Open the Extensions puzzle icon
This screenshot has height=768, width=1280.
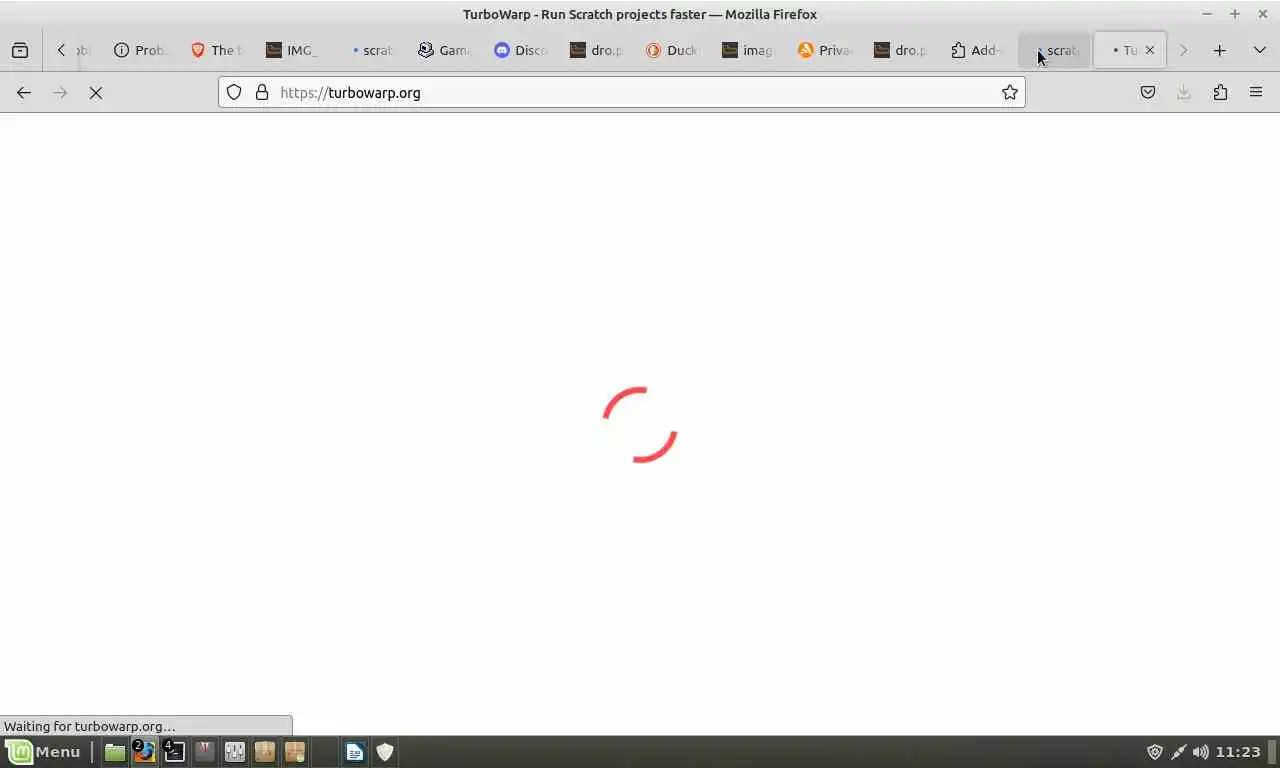pos(1220,92)
